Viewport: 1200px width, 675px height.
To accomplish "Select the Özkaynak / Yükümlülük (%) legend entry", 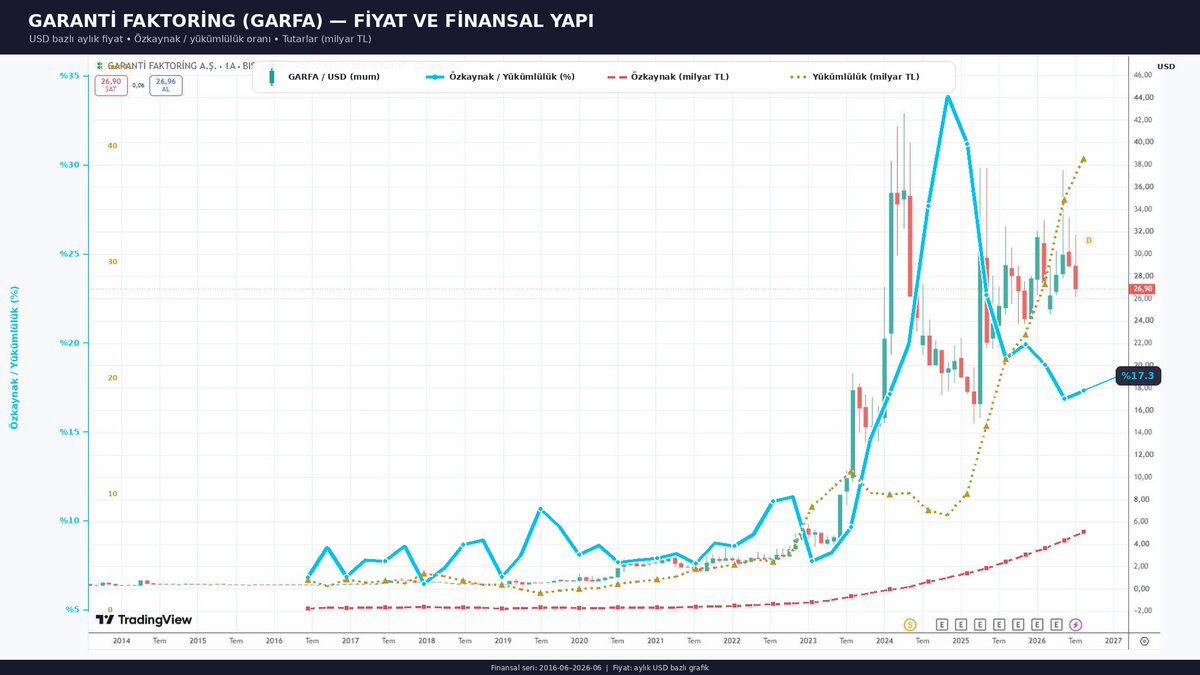I will (x=512, y=76).
